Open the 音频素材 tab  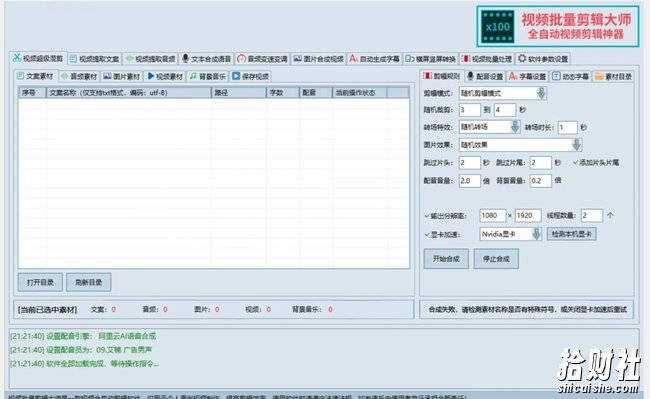pos(79,77)
